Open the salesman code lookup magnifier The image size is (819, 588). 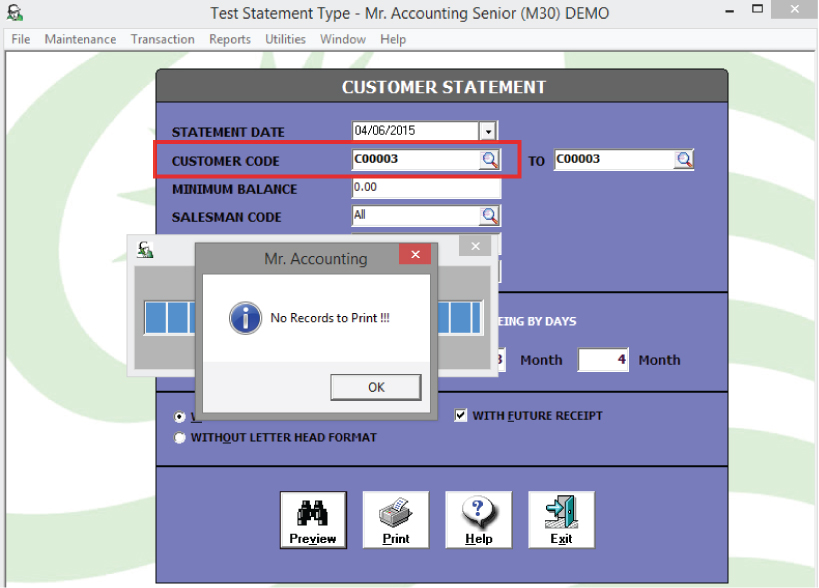tap(489, 216)
